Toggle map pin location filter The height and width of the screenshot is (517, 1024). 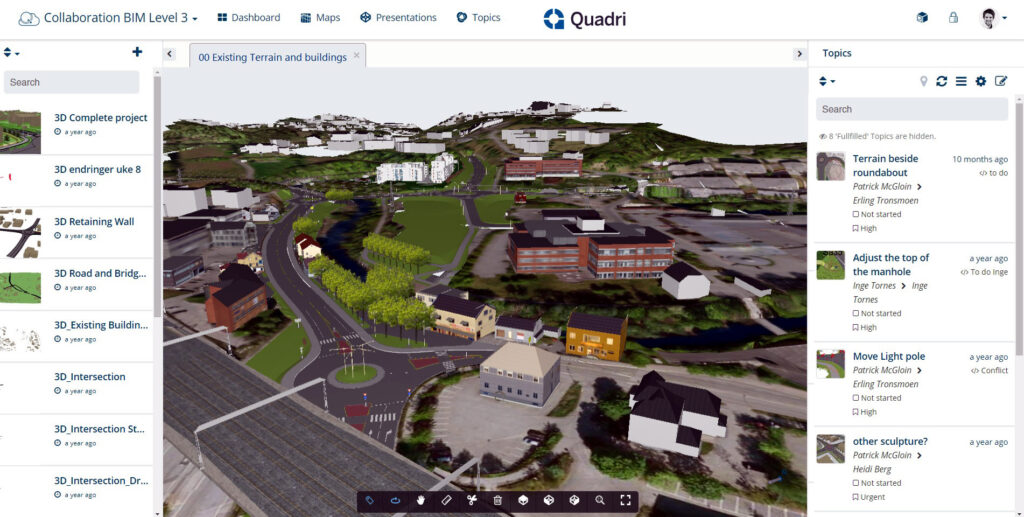923,81
